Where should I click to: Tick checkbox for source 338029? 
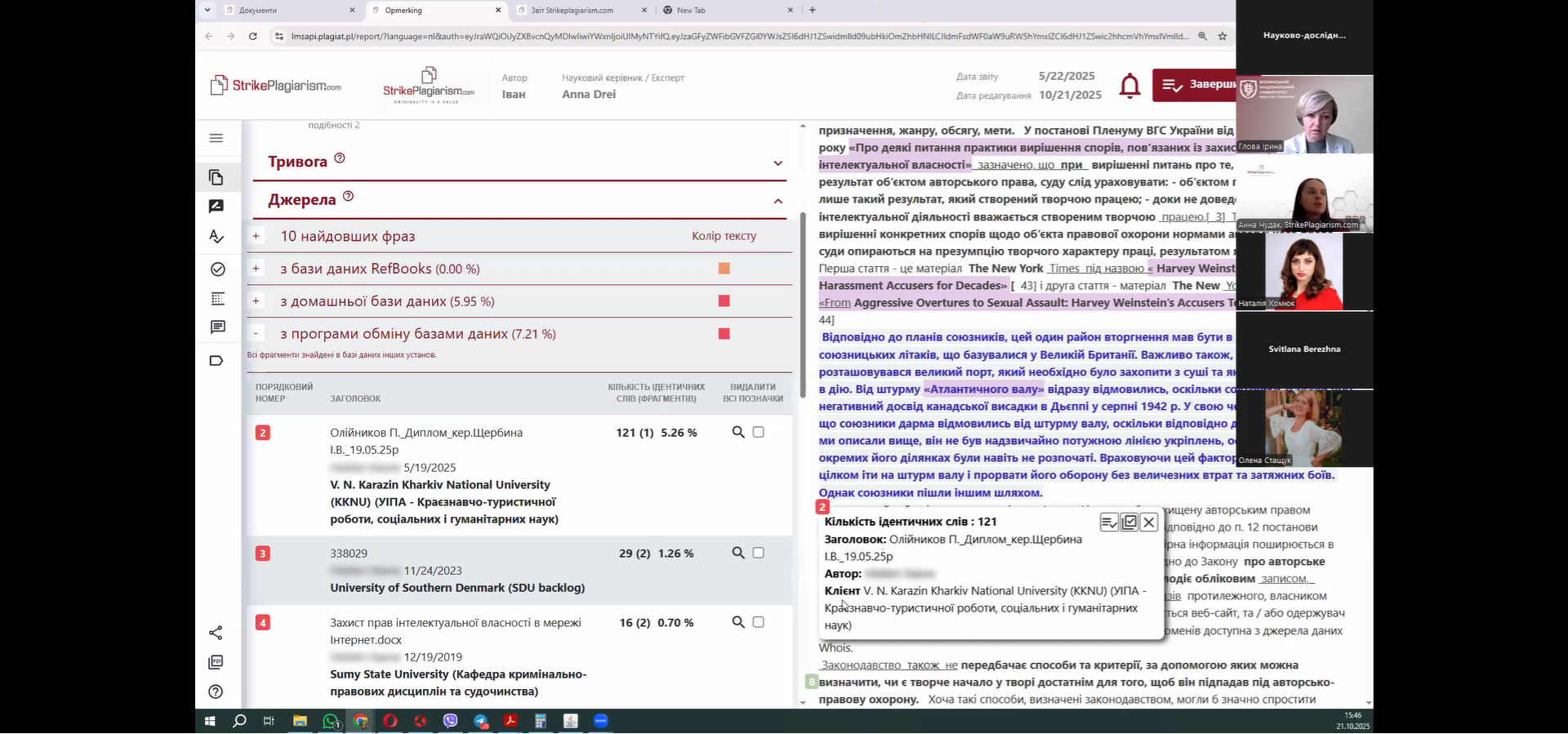(759, 554)
